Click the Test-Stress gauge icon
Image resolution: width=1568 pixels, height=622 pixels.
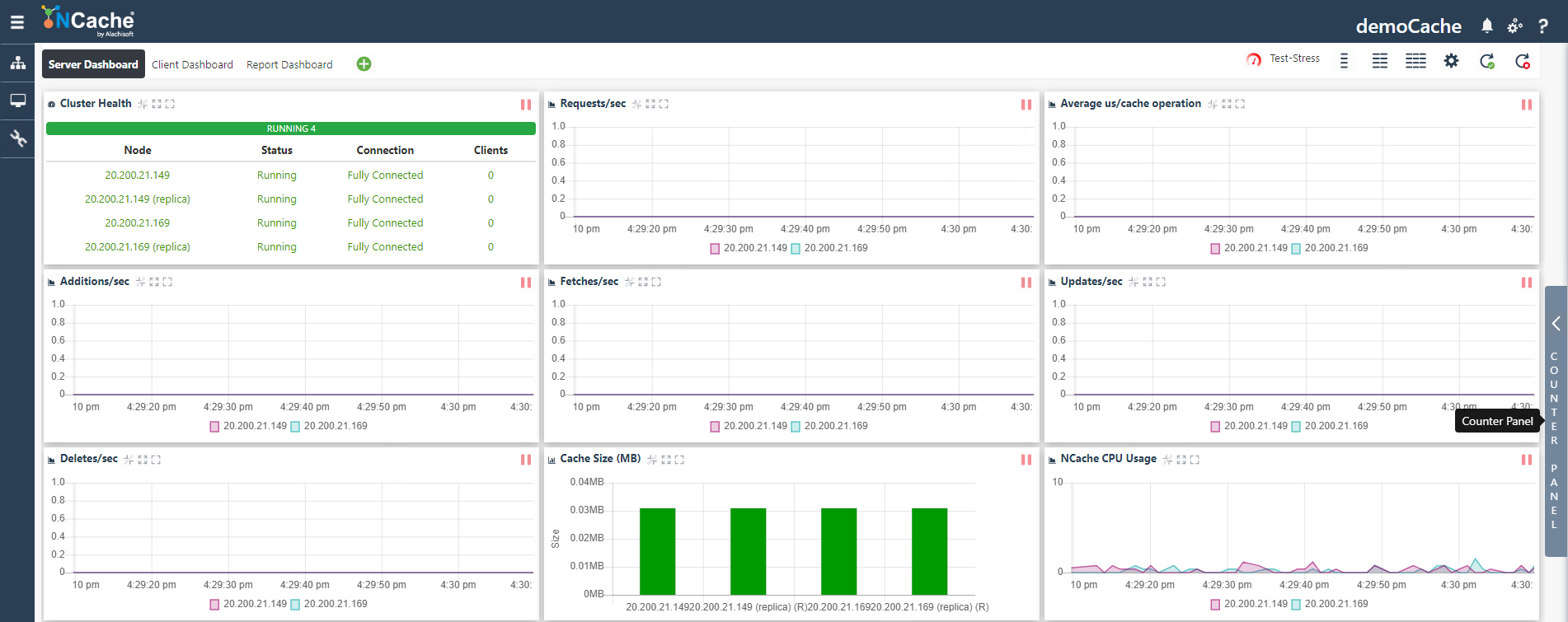click(1254, 59)
